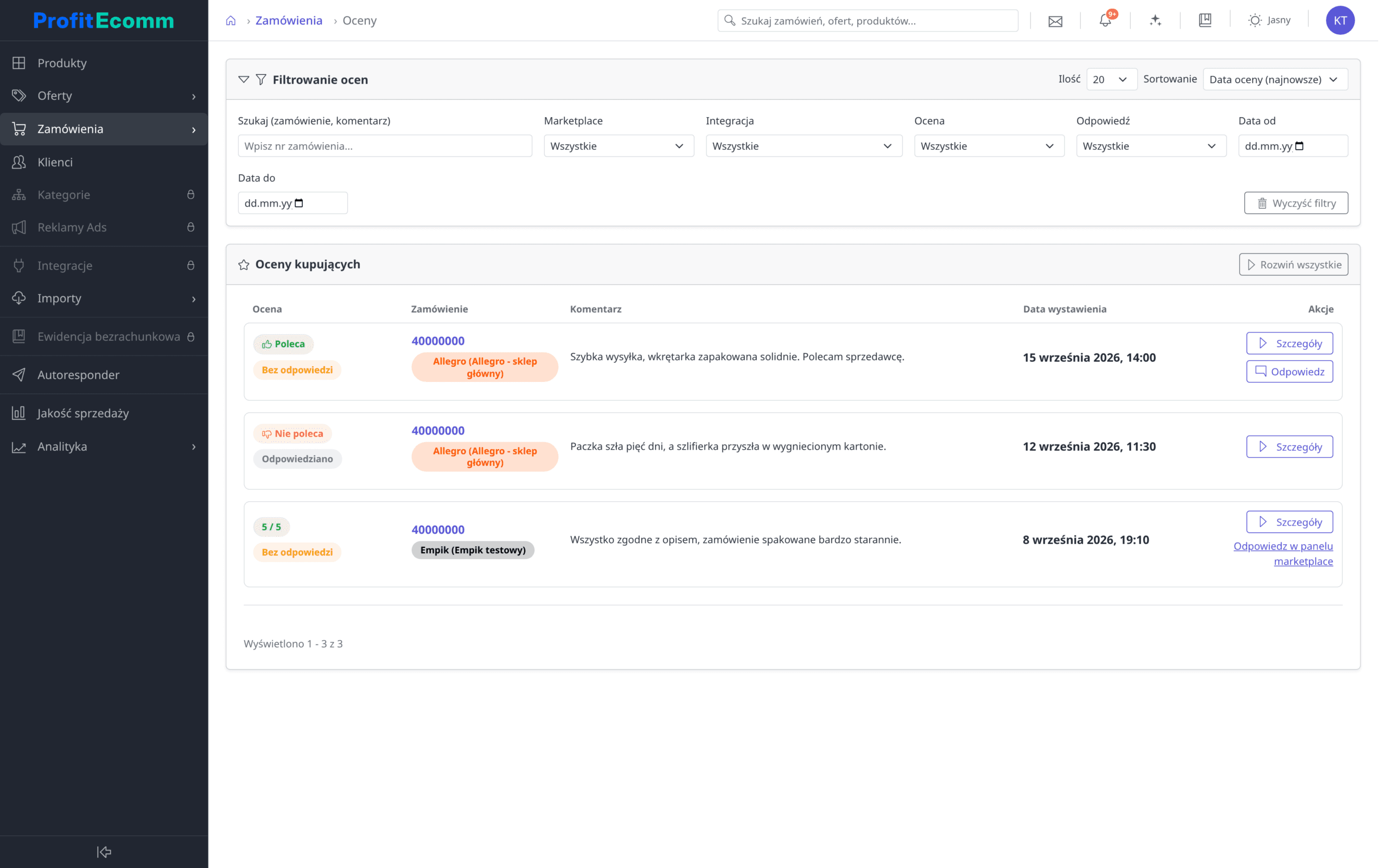Click the AI sparkles icon in header
1389x868 pixels.
pos(1155,21)
